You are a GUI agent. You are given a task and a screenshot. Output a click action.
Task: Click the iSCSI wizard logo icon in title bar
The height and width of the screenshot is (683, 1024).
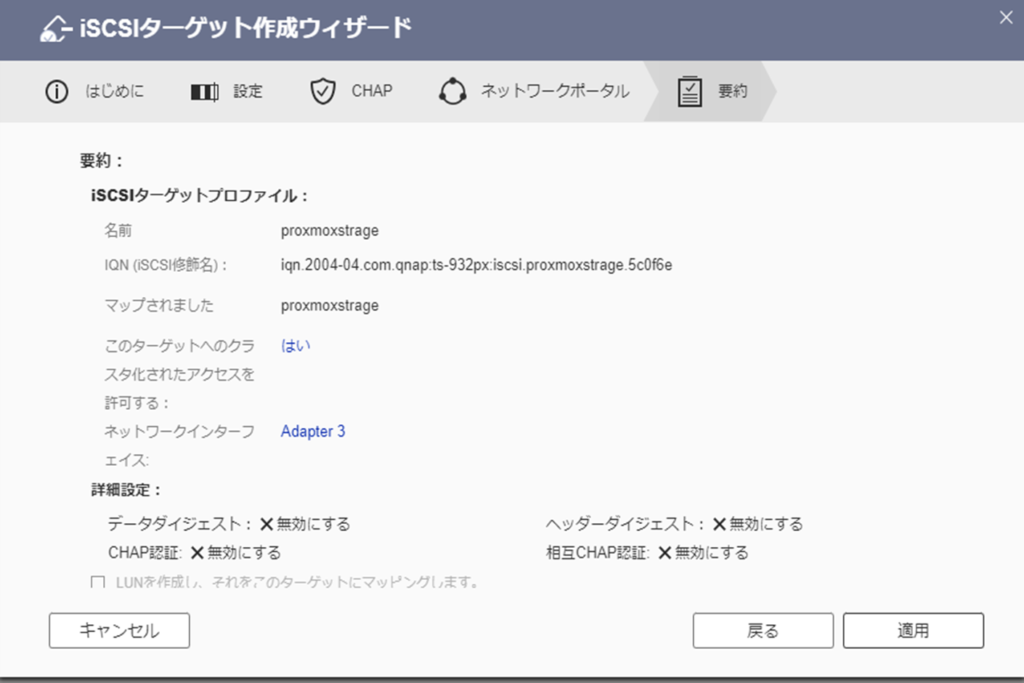(x=55, y=29)
